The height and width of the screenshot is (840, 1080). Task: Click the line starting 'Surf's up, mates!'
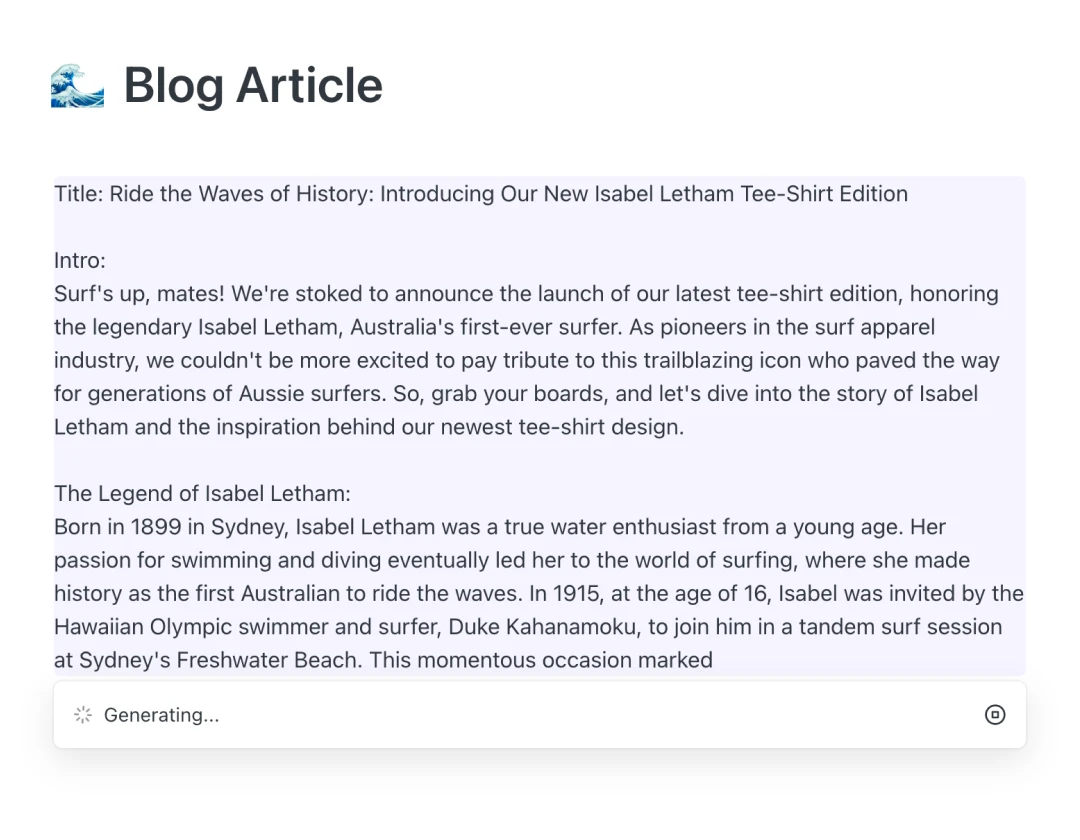click(x=525, y=294)
